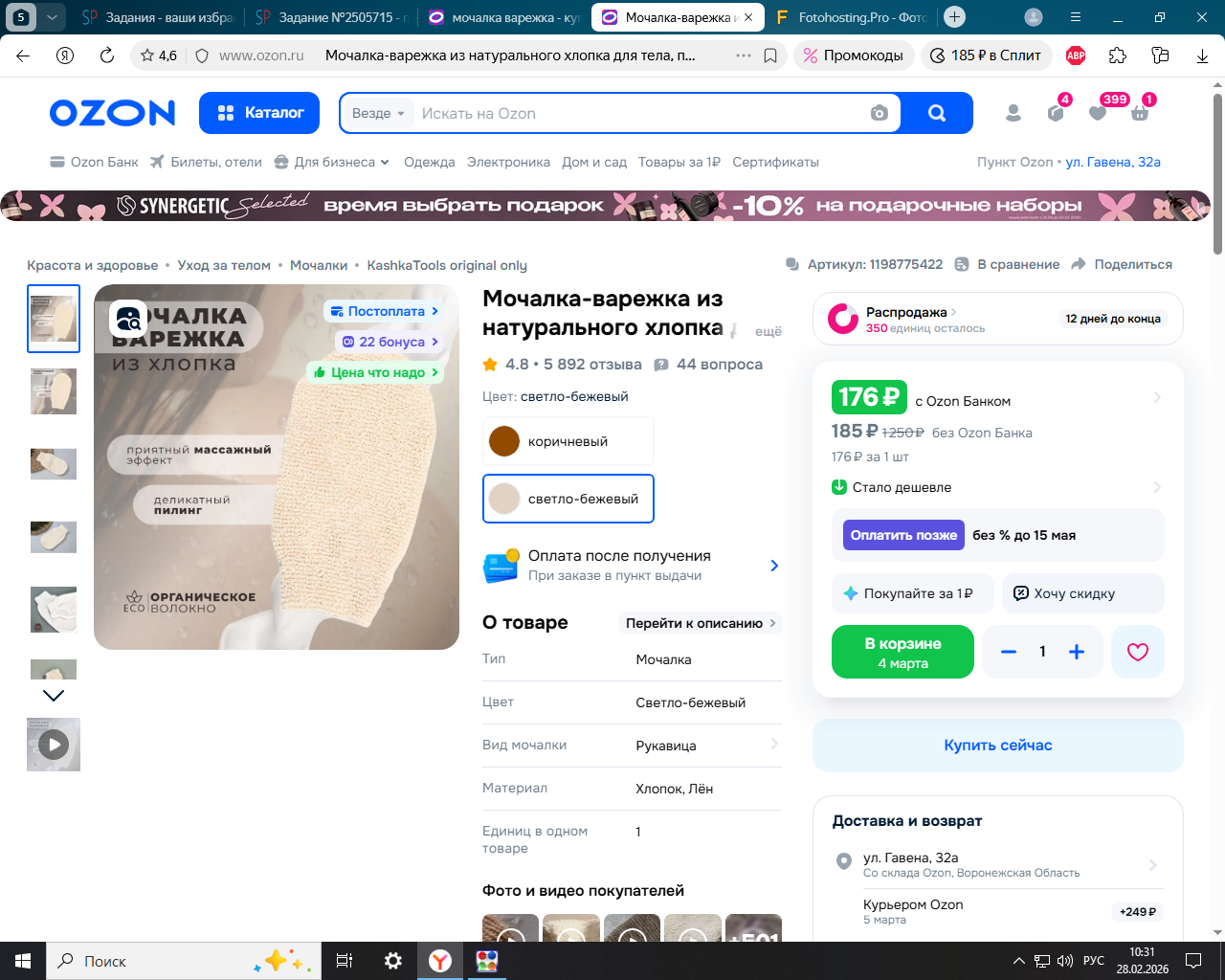Open Settings from the taskbar
Image resolution: width=1225 pixels, height=980 pixels.
(x=392, y=961)
